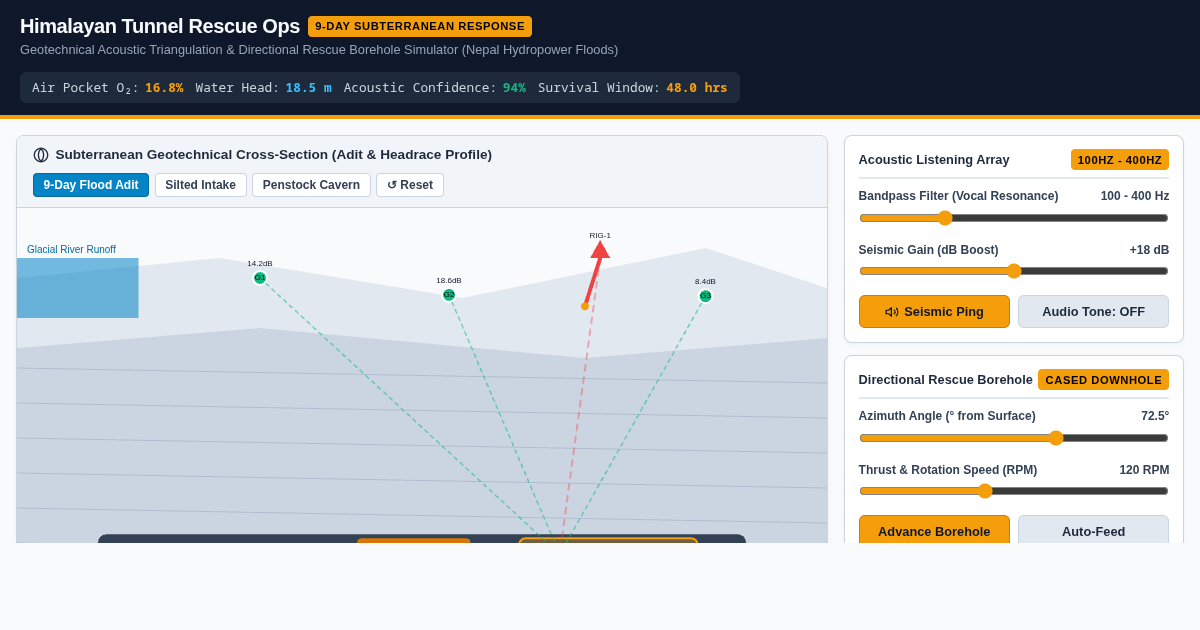This screenshot has width=1200, height=630.
Task: Switch to the 9-Day Flood Adit scenario
Action: 91,185
